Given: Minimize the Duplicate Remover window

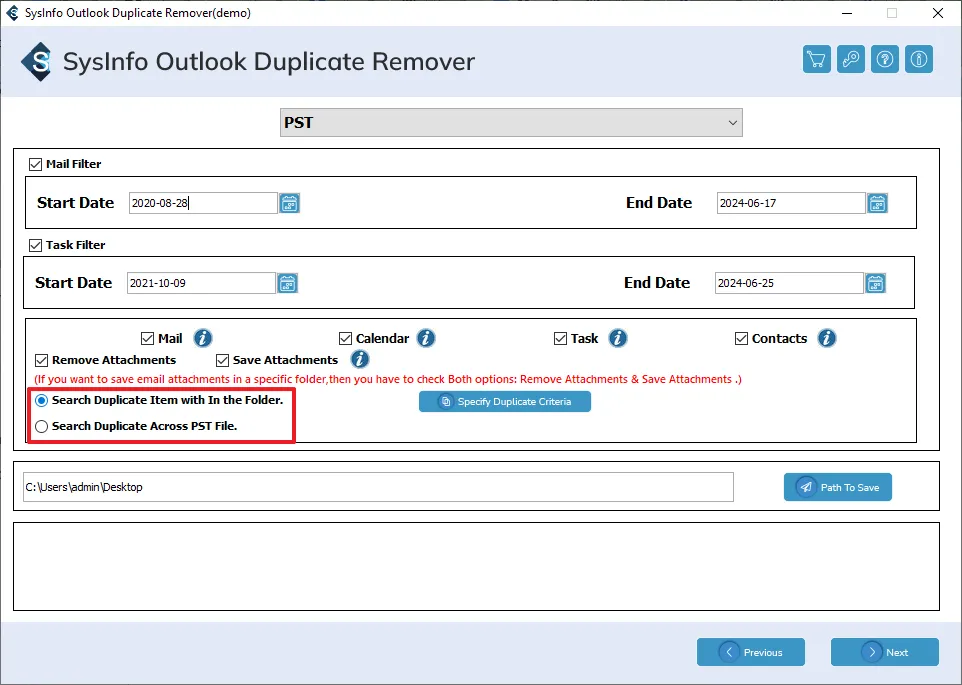Looking at the screenshot, I should point(847,13).
